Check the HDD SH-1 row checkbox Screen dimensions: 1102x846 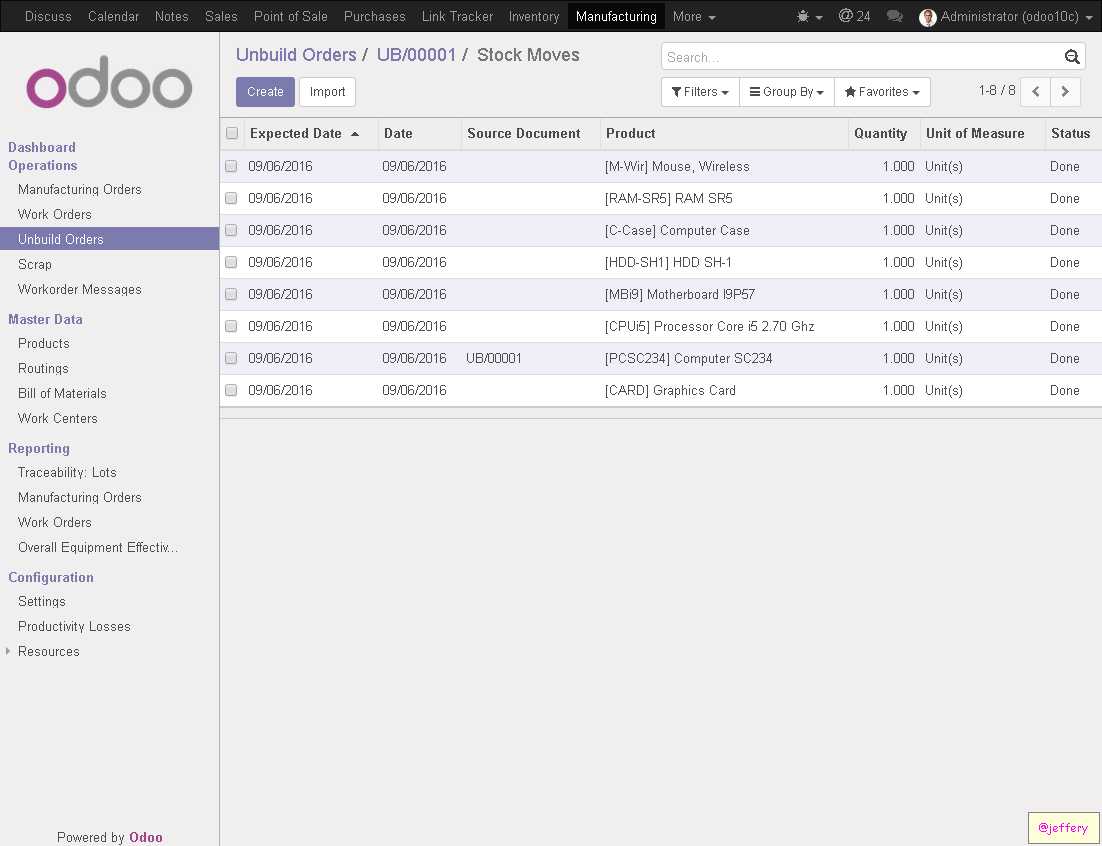(x=231, y=262)
